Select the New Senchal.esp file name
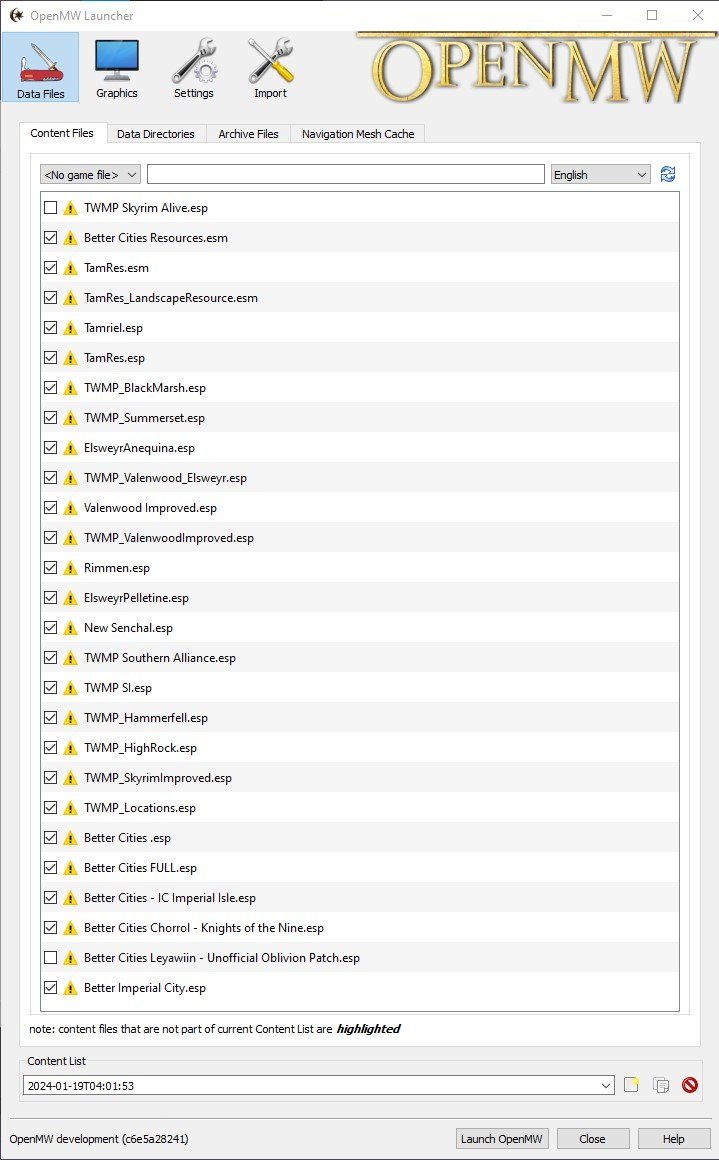 pos(128,628)
